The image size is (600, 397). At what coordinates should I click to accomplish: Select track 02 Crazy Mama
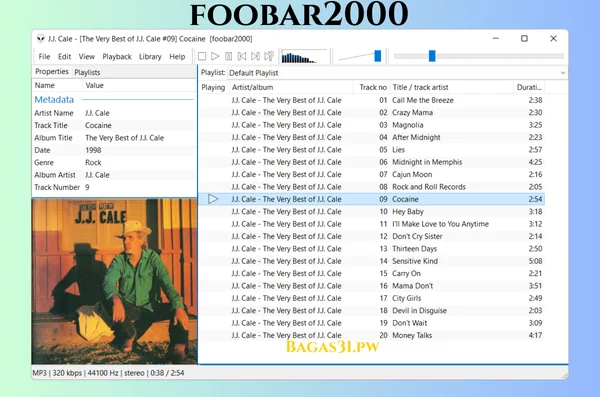[372, 113]
